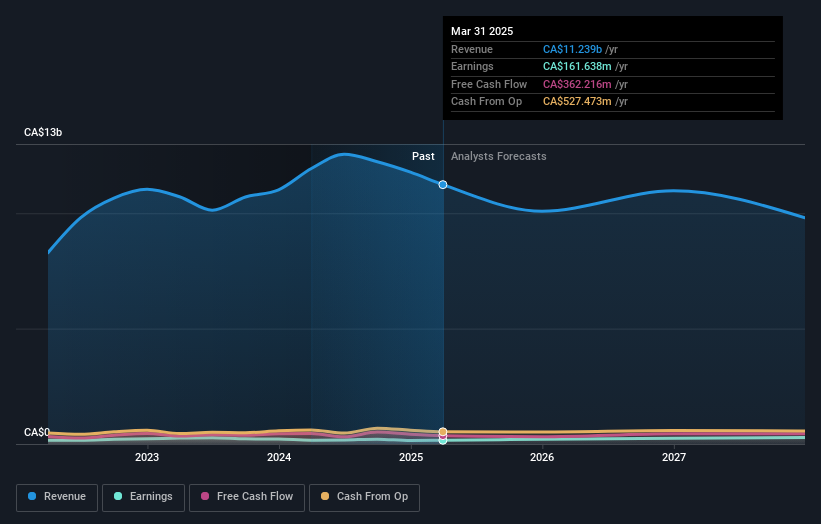Viewport: 821px width, 524px height.
Task: Click the teal Earnings data point marker
Action: click(x=443, y=441)
